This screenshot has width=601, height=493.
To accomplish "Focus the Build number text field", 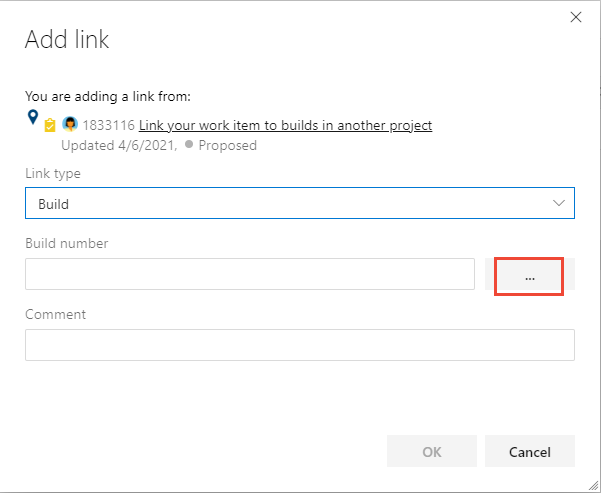I will 249,274.
